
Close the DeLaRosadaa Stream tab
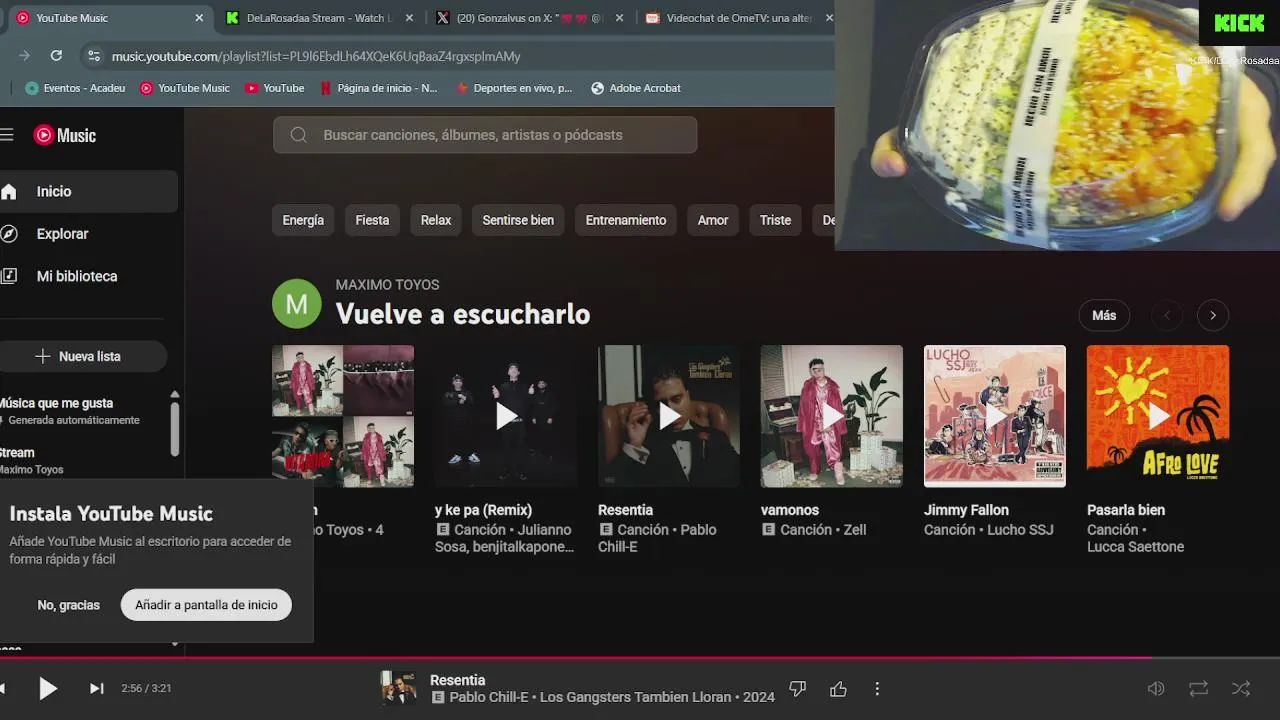(409, 18)
